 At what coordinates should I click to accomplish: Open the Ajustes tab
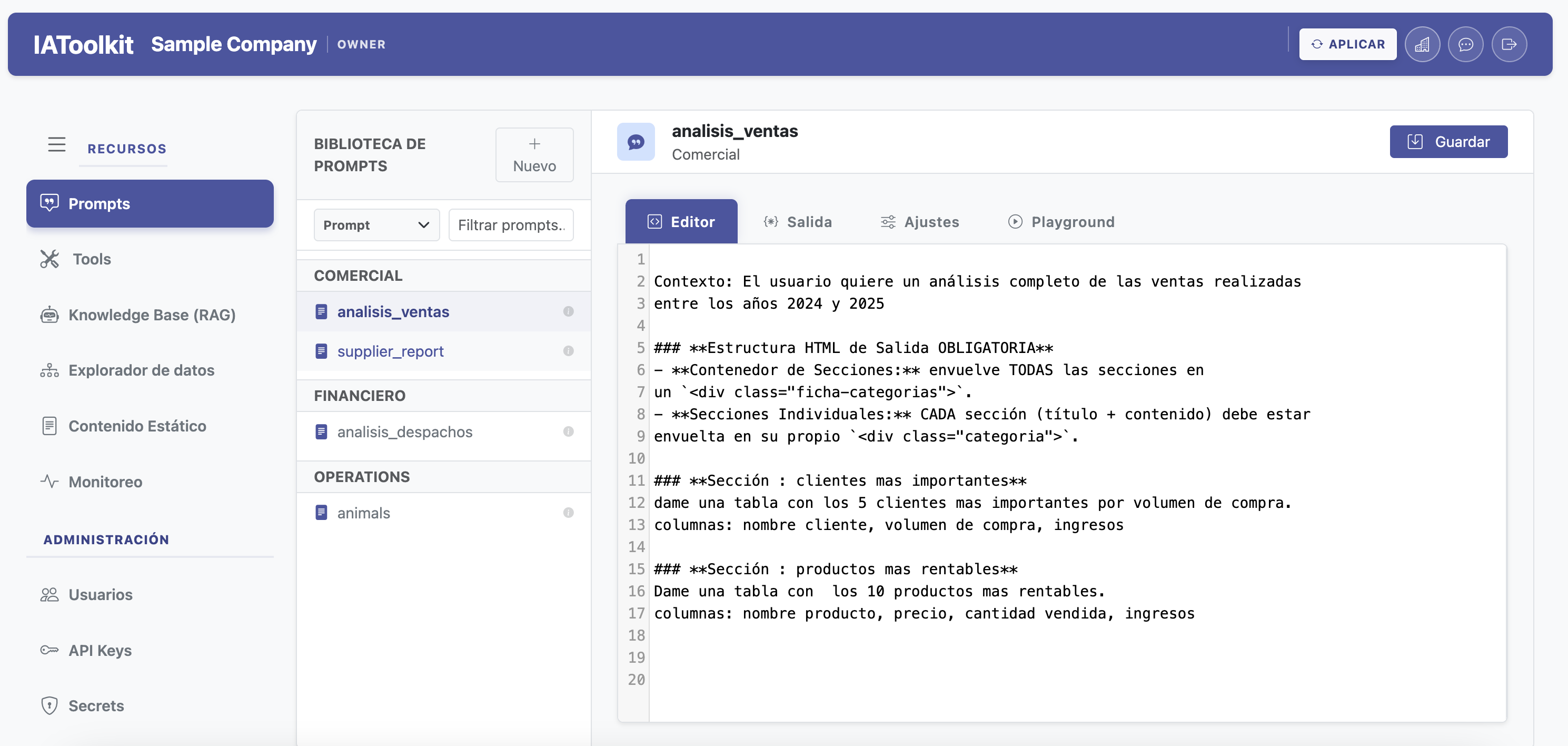(x=920, y=222)
